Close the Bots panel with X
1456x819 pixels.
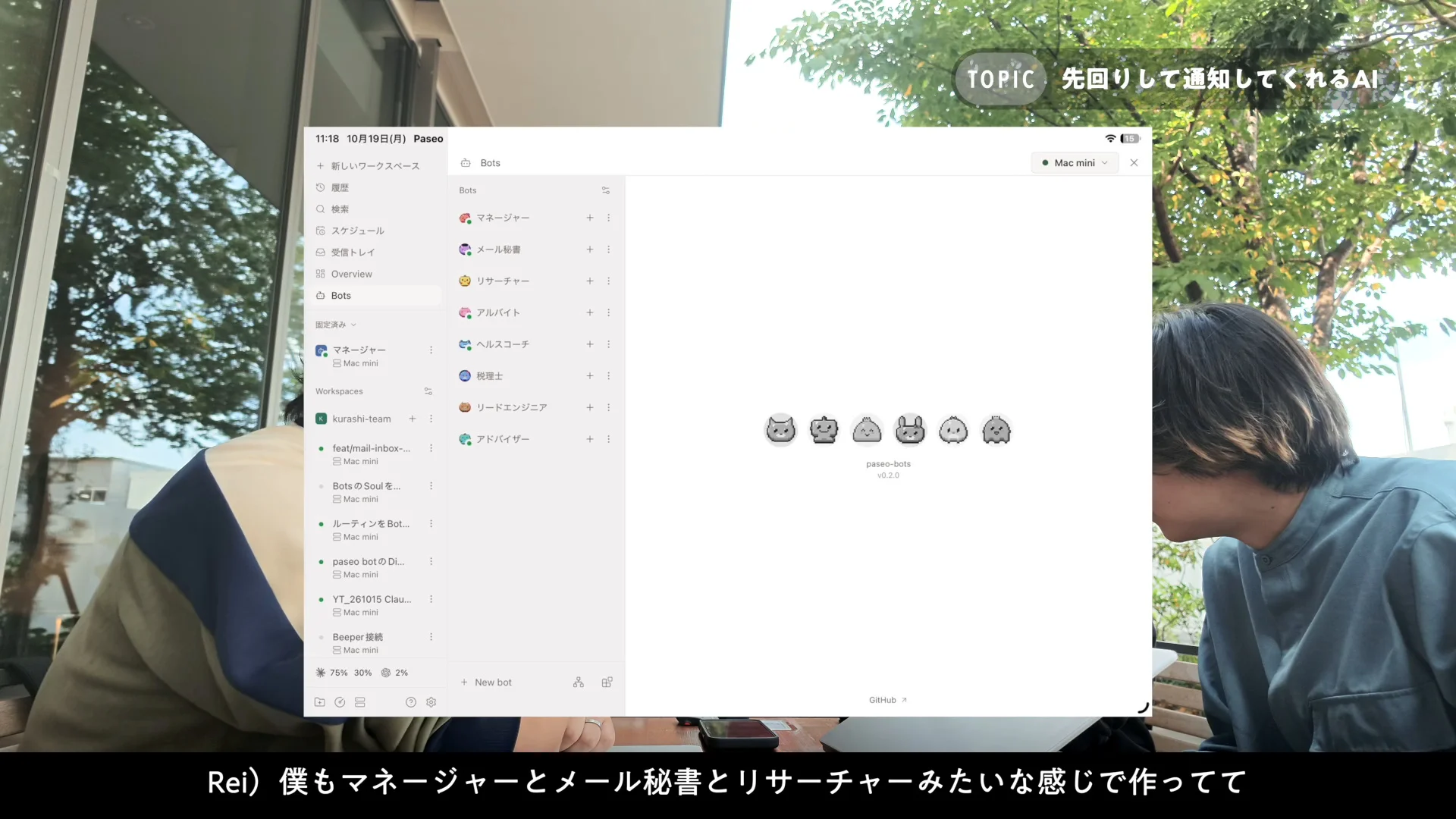coord(1134,163)
